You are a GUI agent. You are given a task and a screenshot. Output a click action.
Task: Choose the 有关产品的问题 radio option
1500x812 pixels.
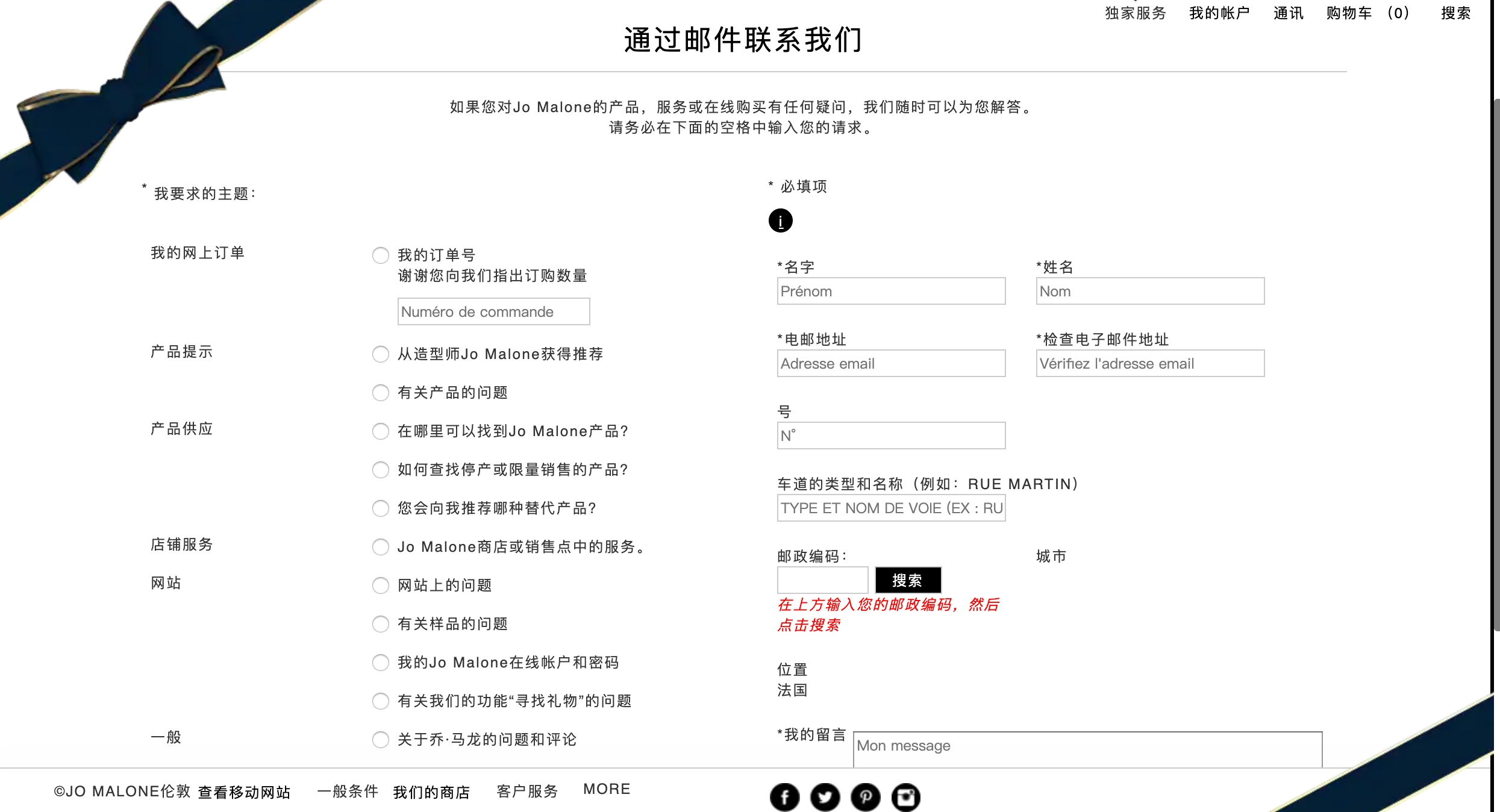pyautogui.click(x=380, y=392)
